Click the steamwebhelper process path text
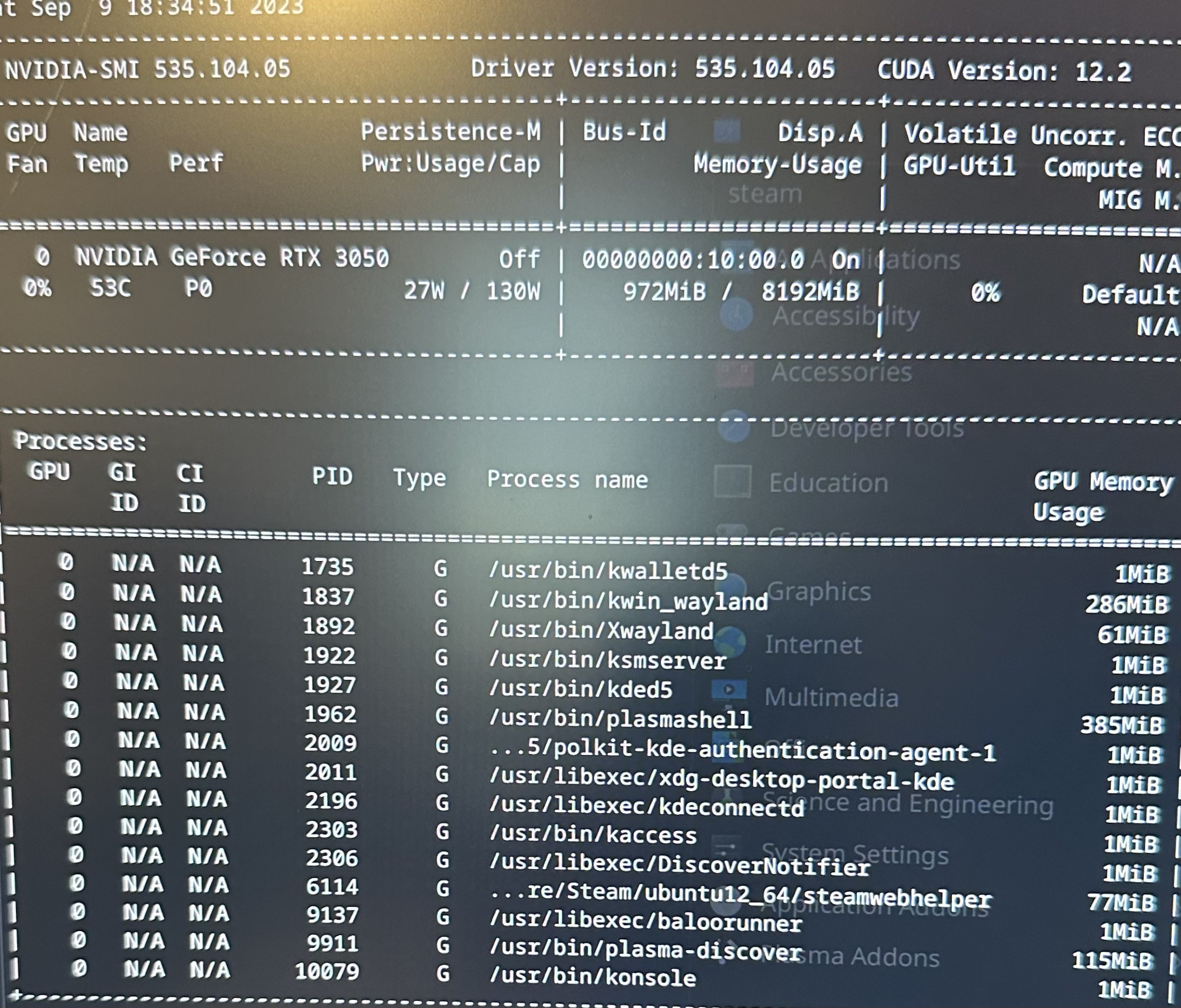 pos(741,894)
